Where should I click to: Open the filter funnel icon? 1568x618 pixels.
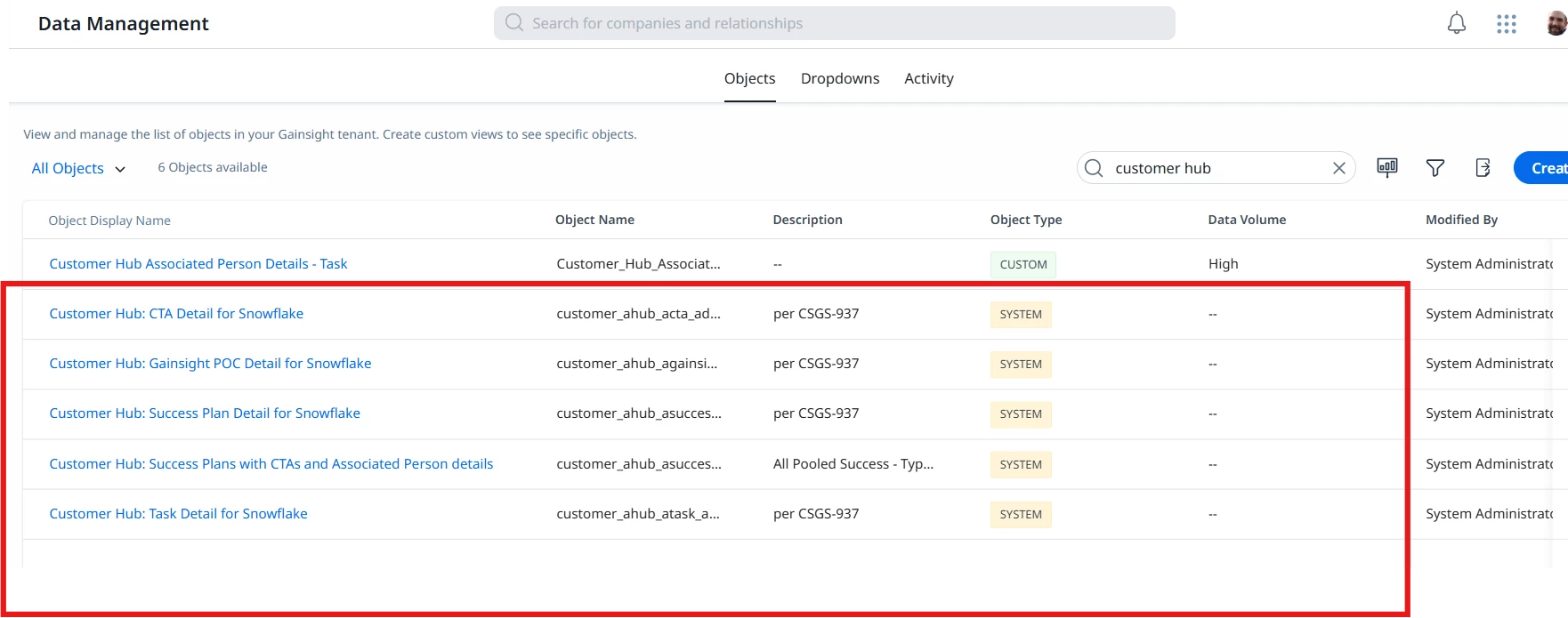(1435, 167)
